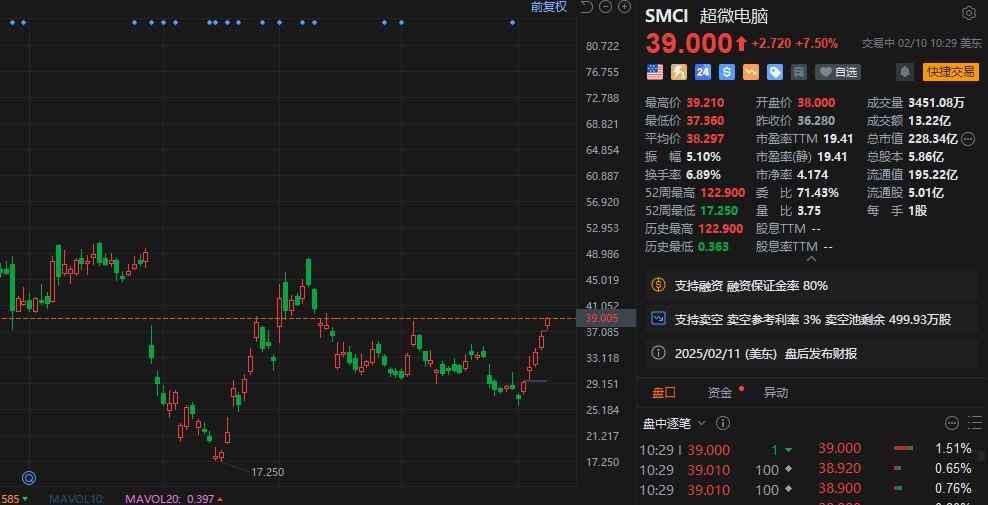Open the price alert bell icon
Image resolution: width=988 pixels, height=505 pixels.
pyautogui.click(x=905, y=72)
